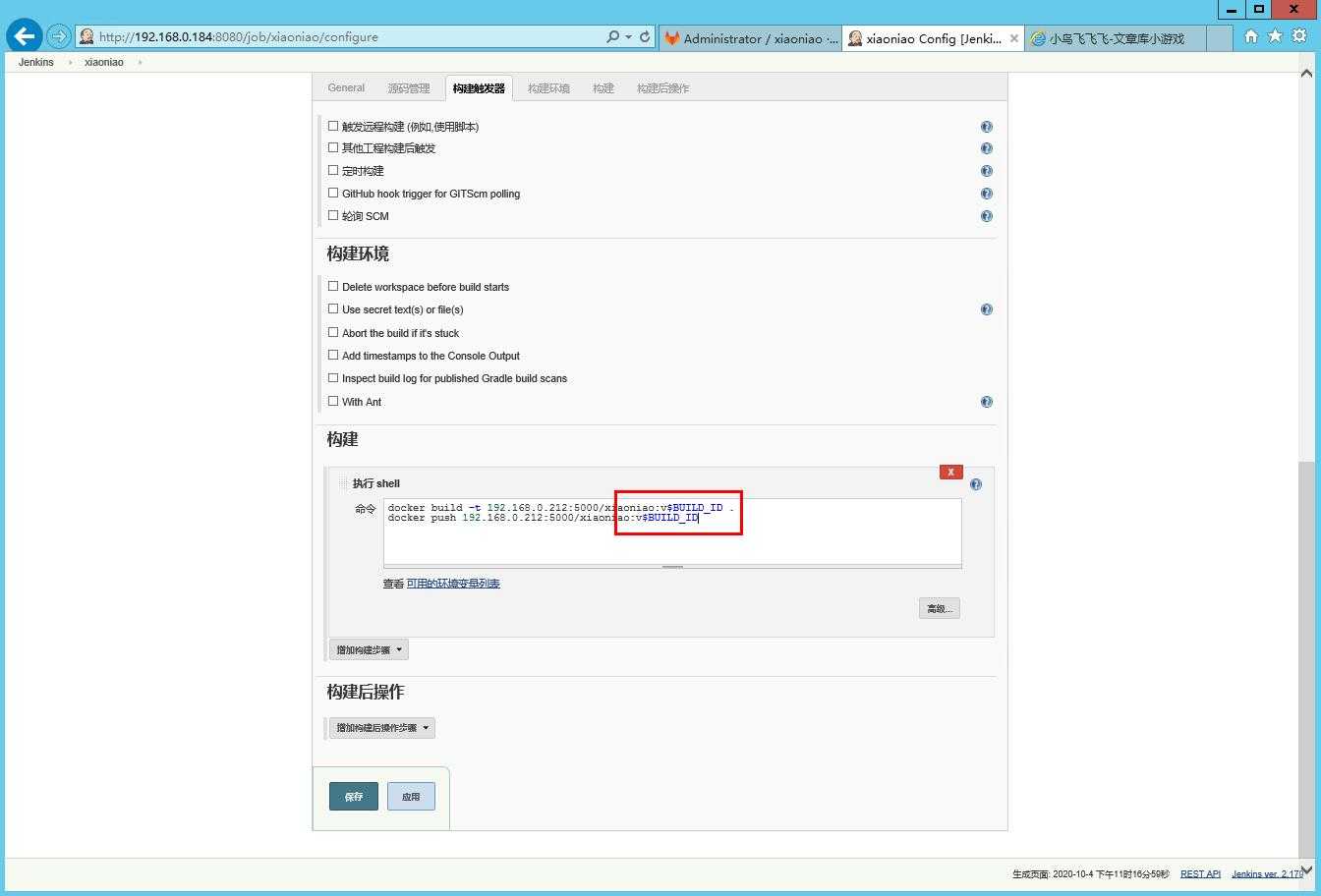Screen dimensions: 1321x896
Task: Click scrollbar up arrow
Action: (x=1306, y=73)
